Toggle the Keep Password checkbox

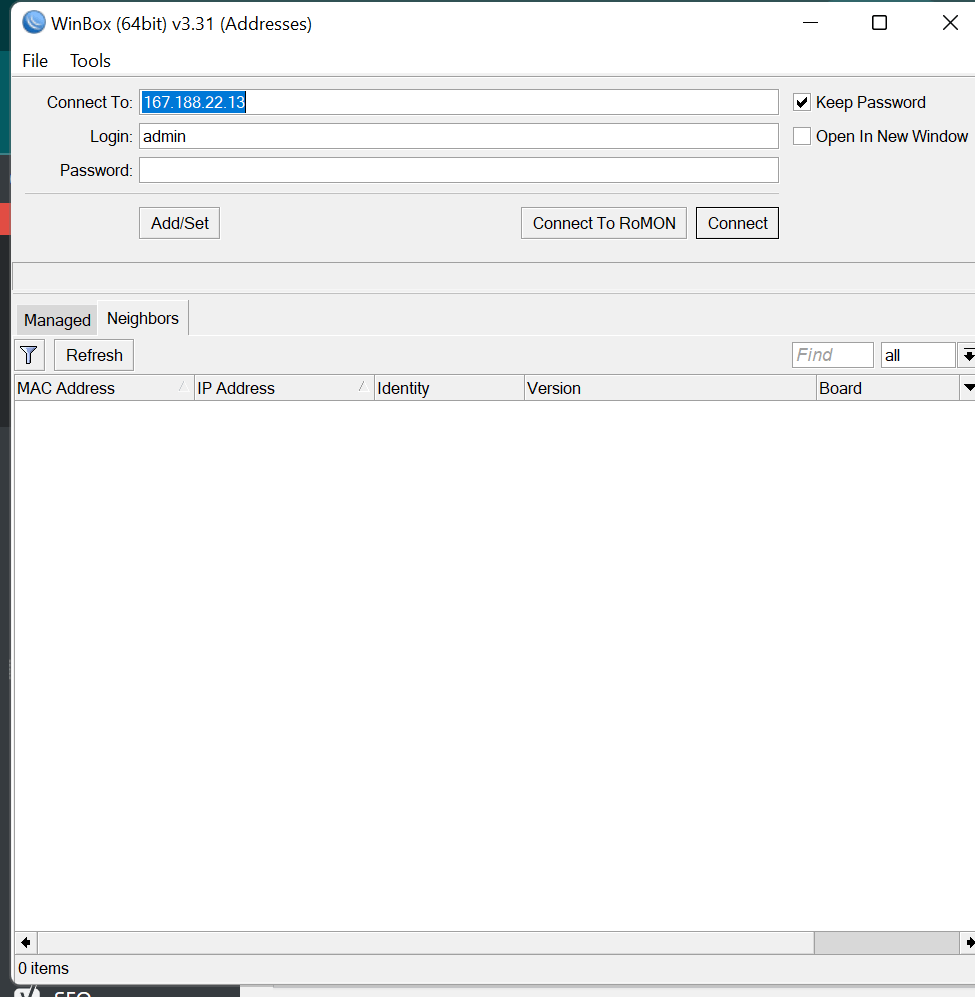coord(801,102)
